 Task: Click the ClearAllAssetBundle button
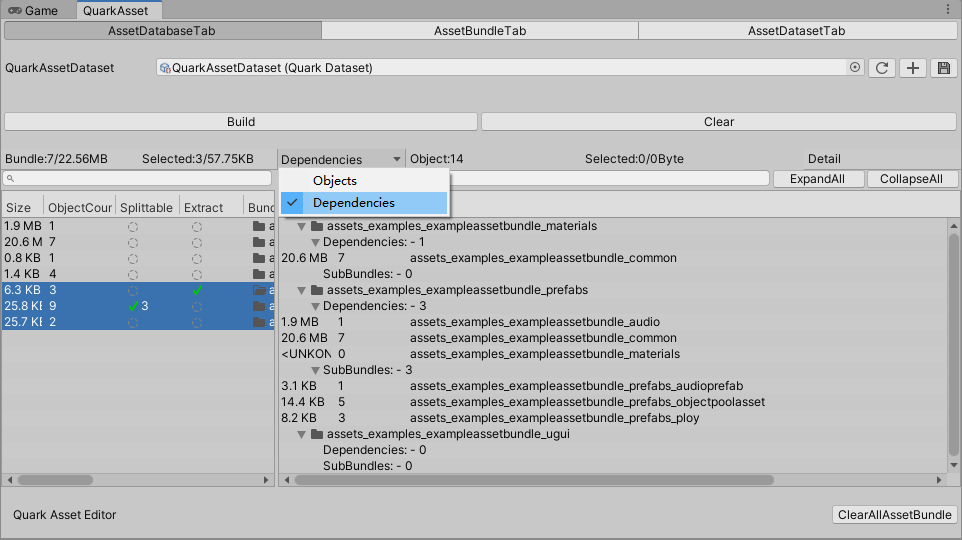pyautogui.click(x=895, y=514)
